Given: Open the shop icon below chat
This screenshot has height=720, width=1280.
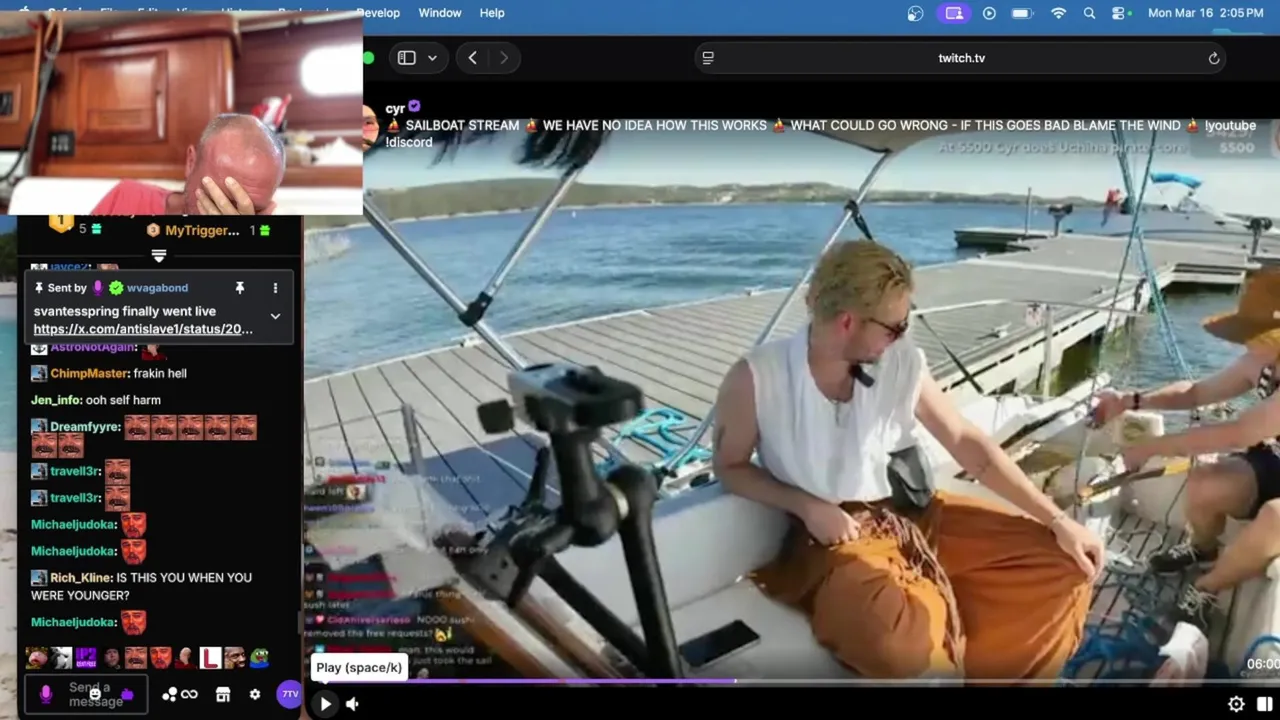Looking at the screenshot, I should coord(223,694).
